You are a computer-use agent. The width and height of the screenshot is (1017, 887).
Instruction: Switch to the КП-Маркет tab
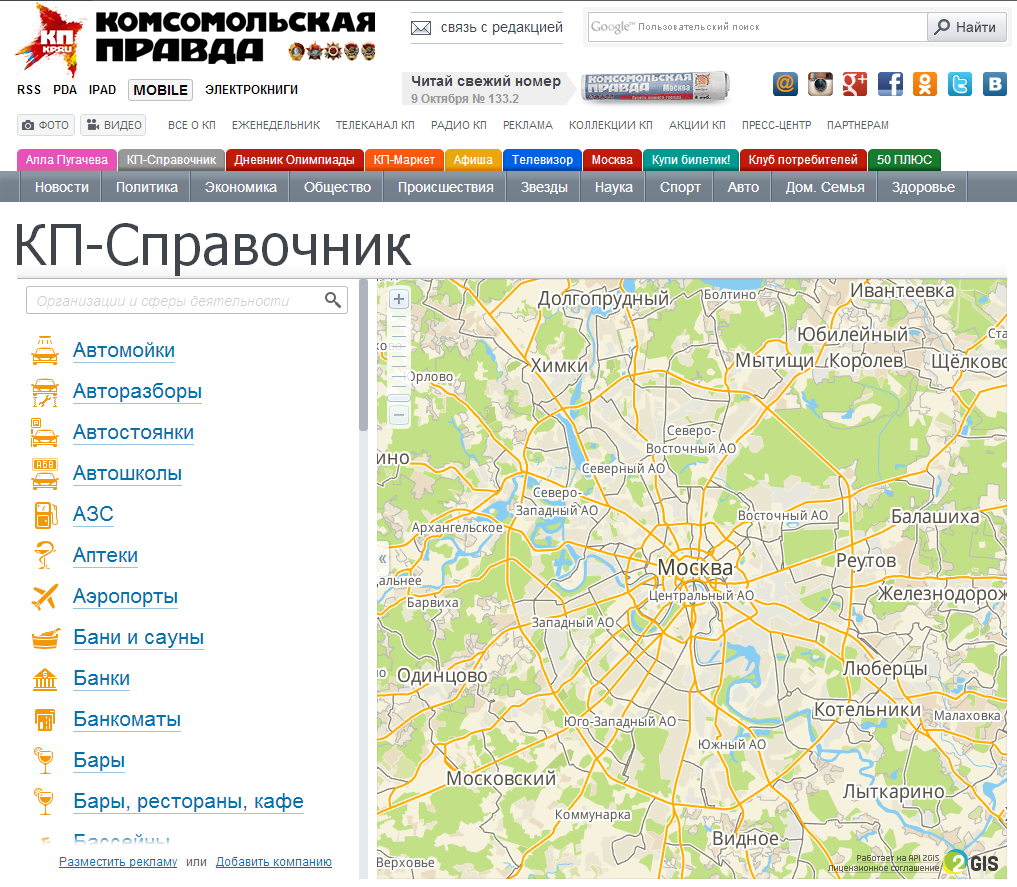click(x=404, y=160)
